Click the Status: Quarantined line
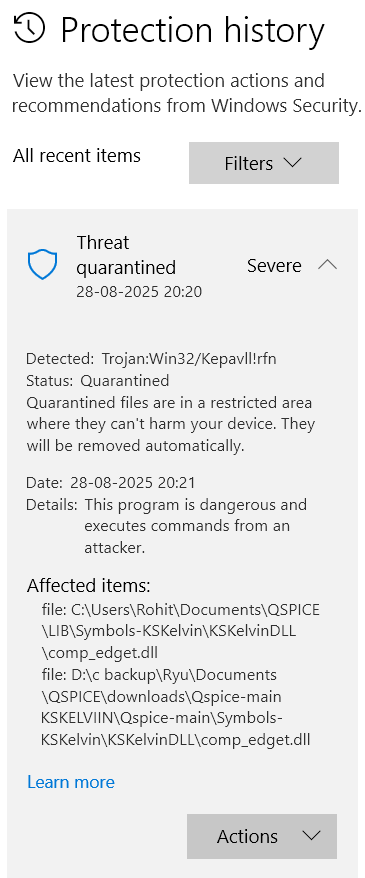 97,381
